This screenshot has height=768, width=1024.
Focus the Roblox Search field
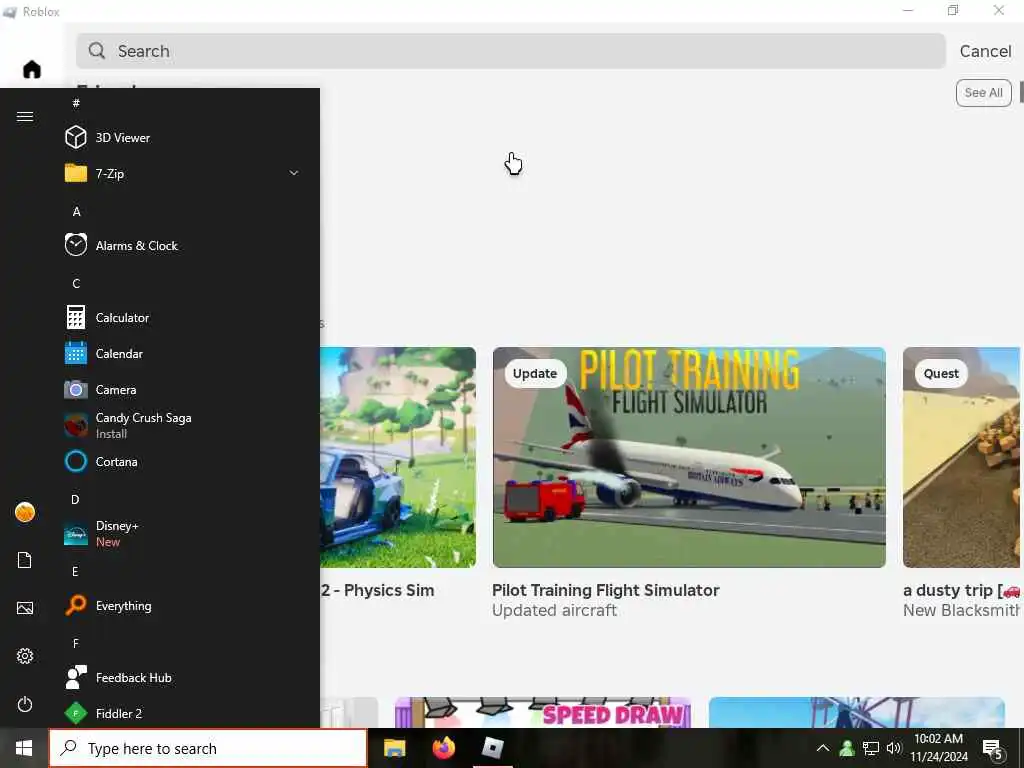(x=511, y=51)
